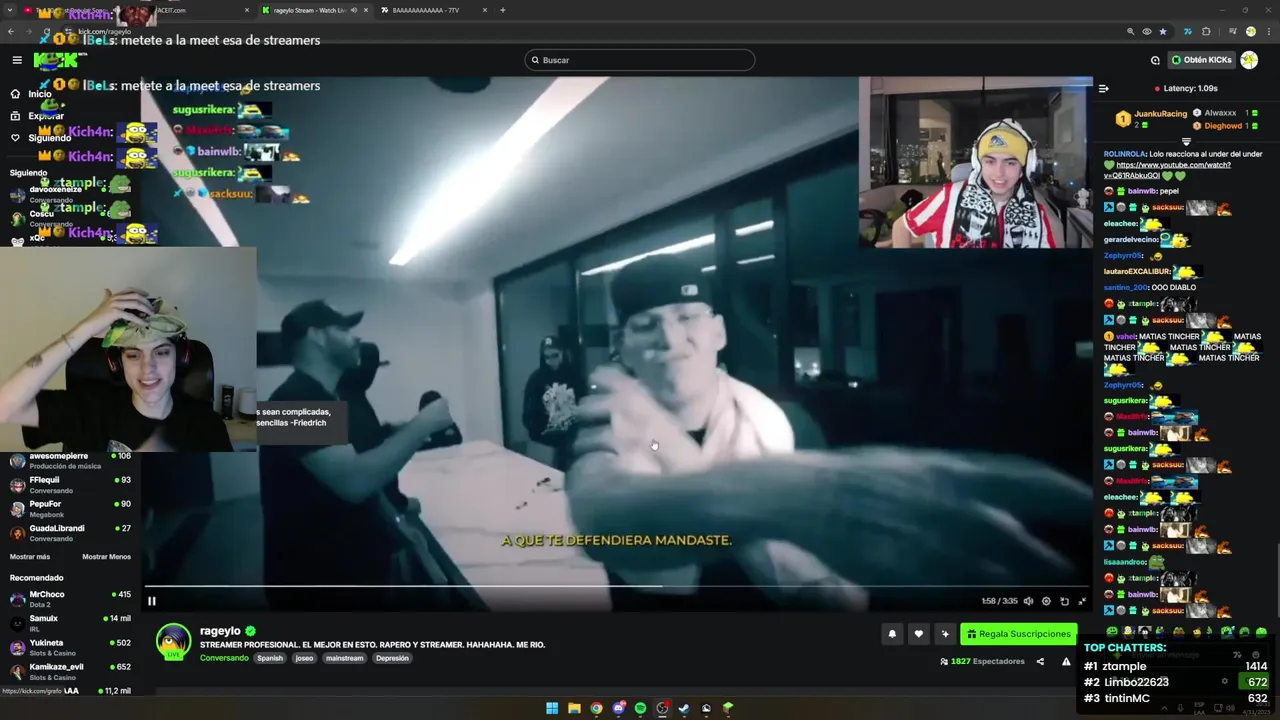Viewport: 1280px width, 720px height.
Task: Click the rageylo channel avatar
Action: (173, 642)
